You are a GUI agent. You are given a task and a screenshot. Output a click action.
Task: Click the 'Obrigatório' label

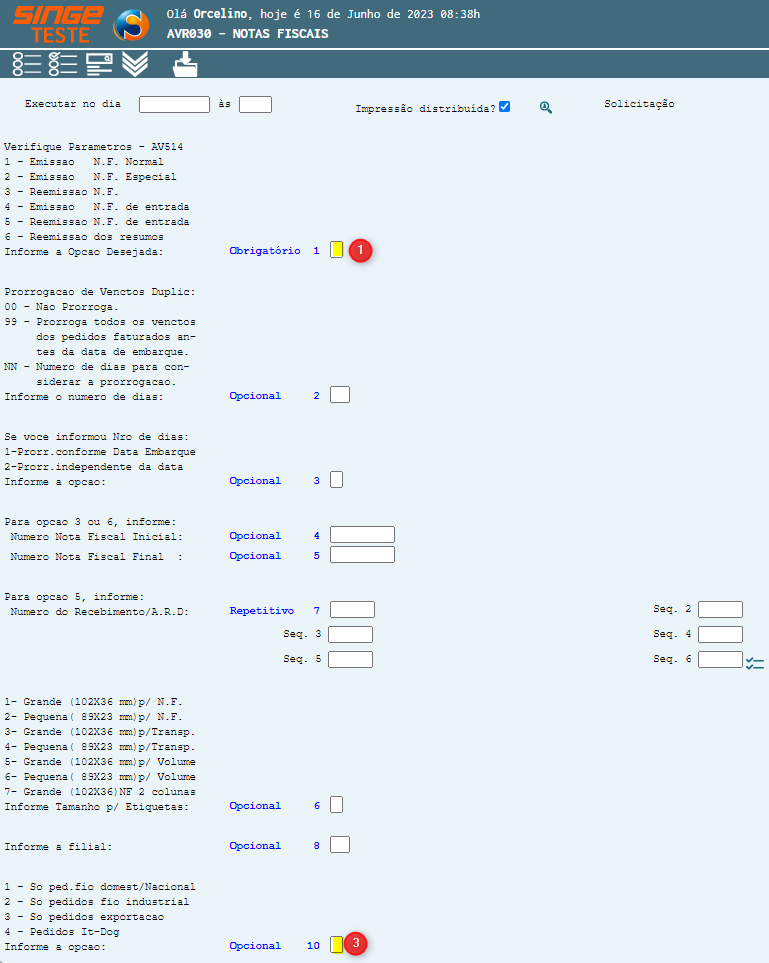pos(265,251)
